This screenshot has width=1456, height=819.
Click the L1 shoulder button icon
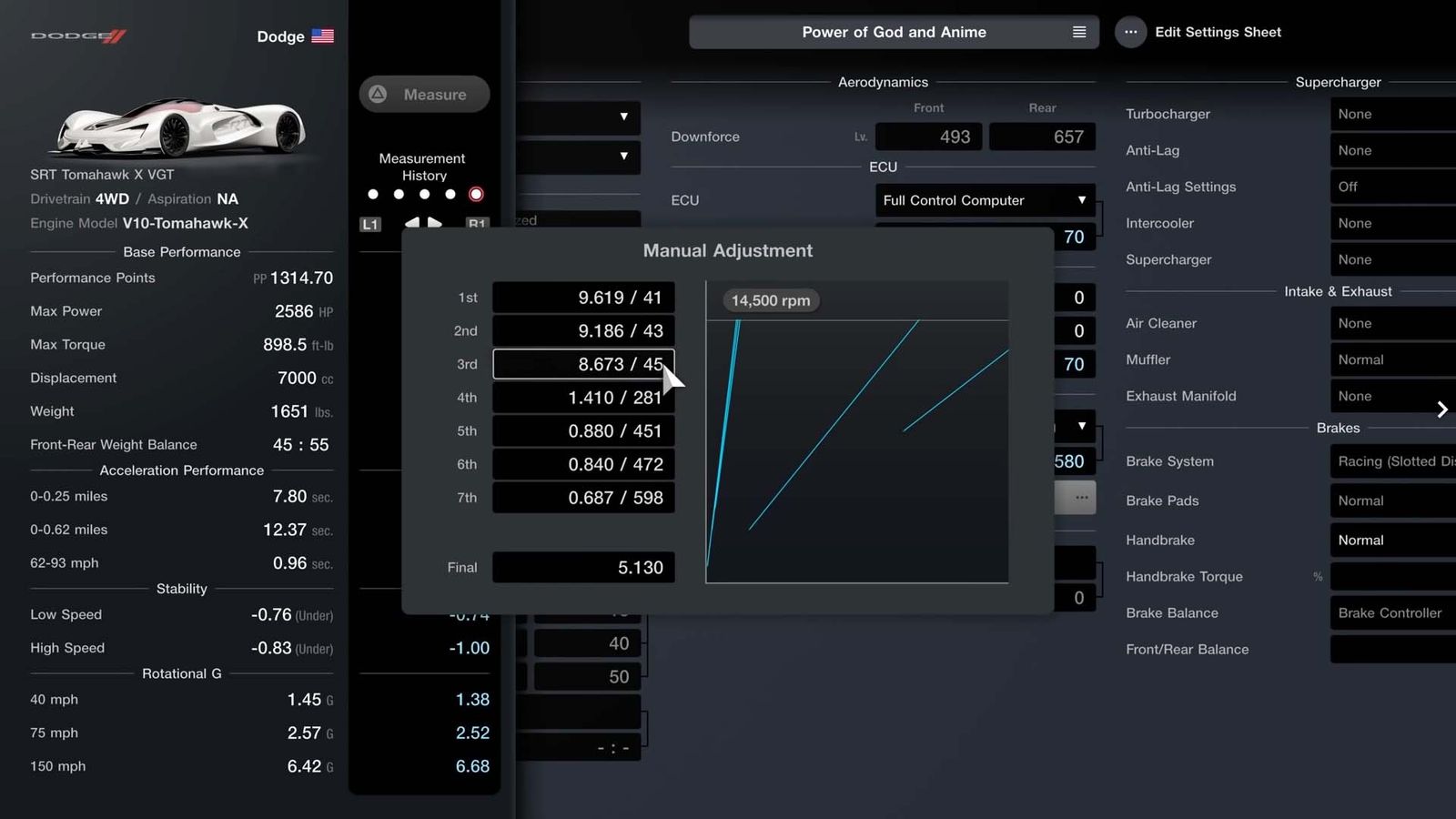pyautogui.click(x=370, y=224)
